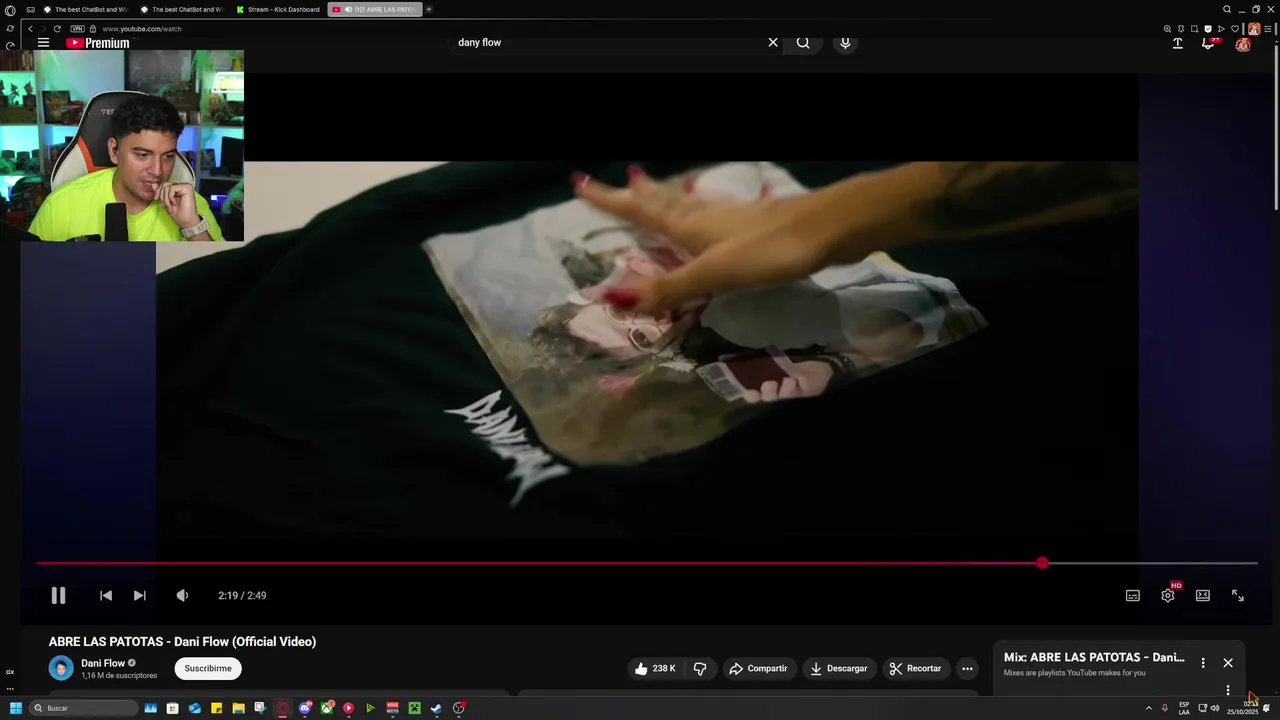Reload the current page
The width and height of the screenshot is (1280, 720).
(x=57, y=29)
